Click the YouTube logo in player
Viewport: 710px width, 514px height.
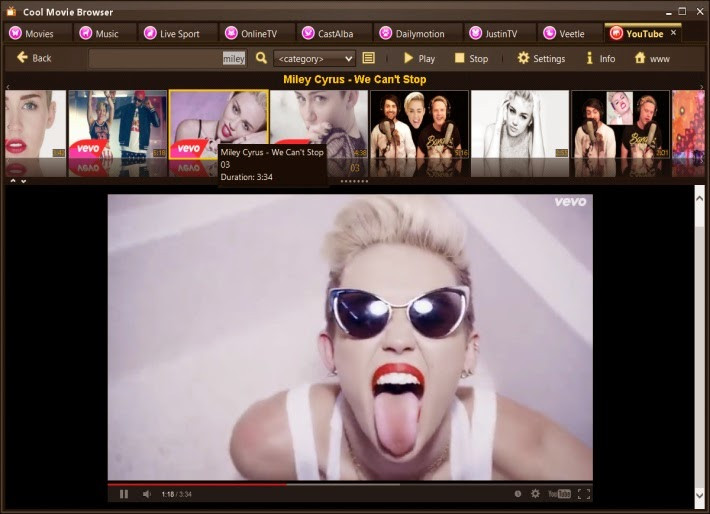coord(560,494)
